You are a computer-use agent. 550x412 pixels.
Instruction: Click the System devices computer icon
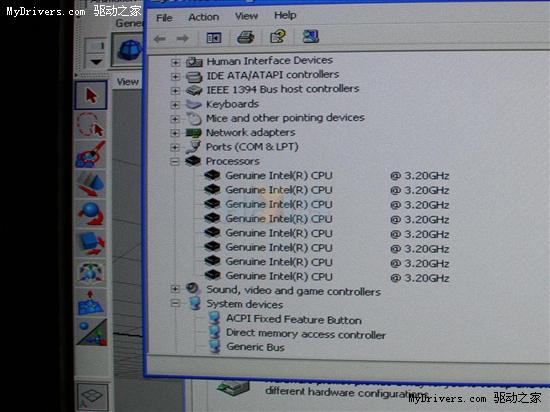point(195,303)
